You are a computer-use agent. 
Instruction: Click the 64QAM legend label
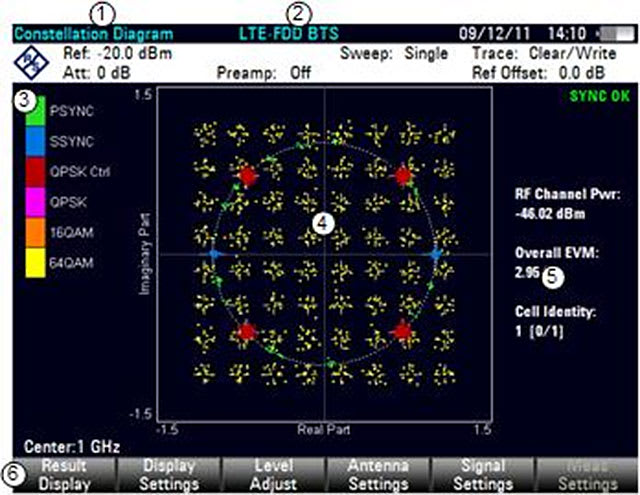pos(71,262)
